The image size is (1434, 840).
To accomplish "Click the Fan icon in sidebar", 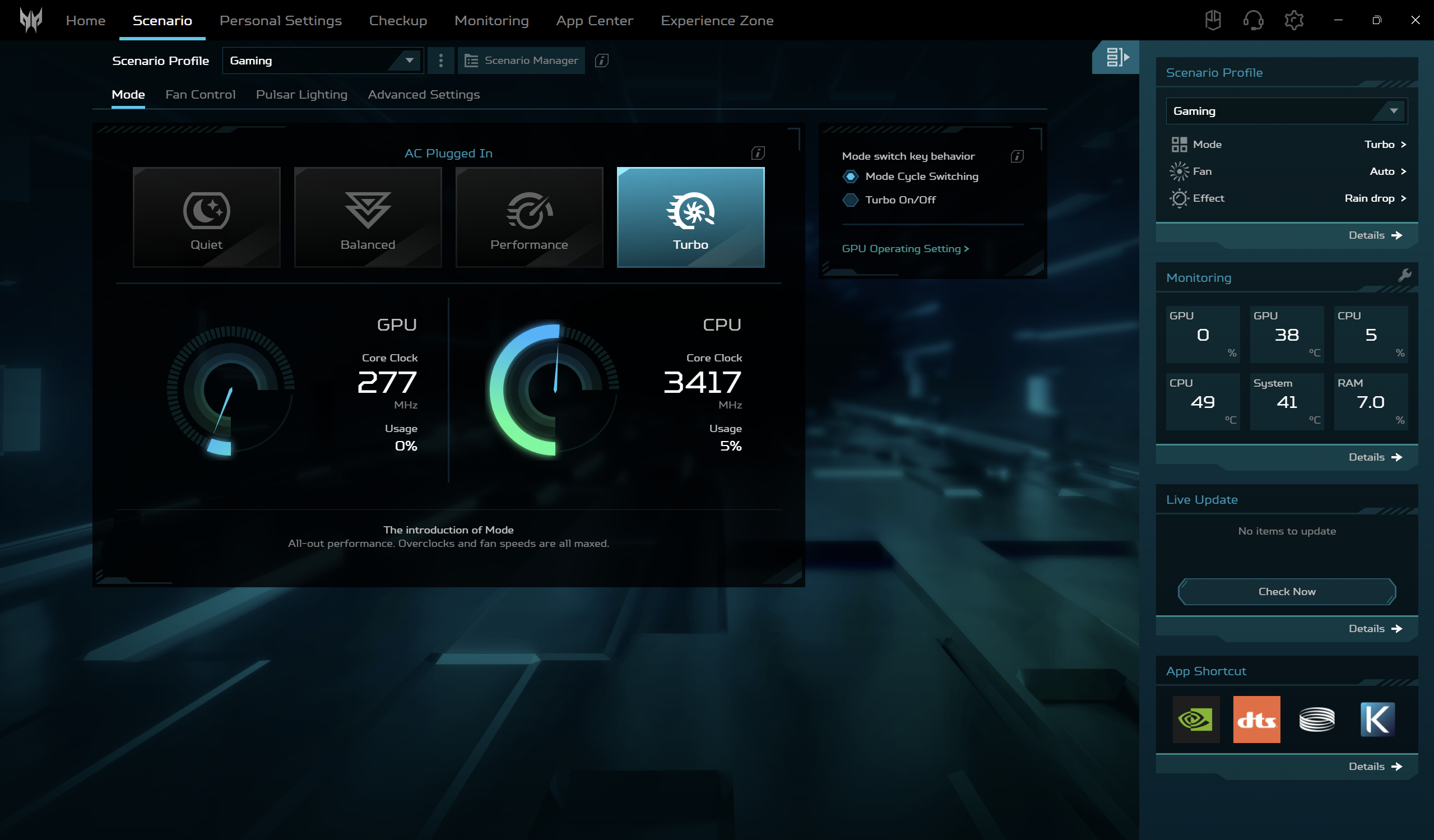I will pos(1179,171).
